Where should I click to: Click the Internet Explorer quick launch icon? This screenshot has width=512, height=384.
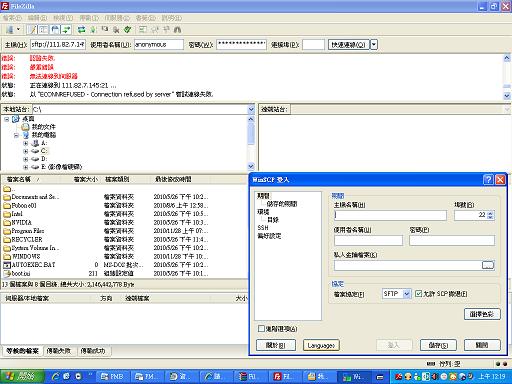(x=55, y=377)
